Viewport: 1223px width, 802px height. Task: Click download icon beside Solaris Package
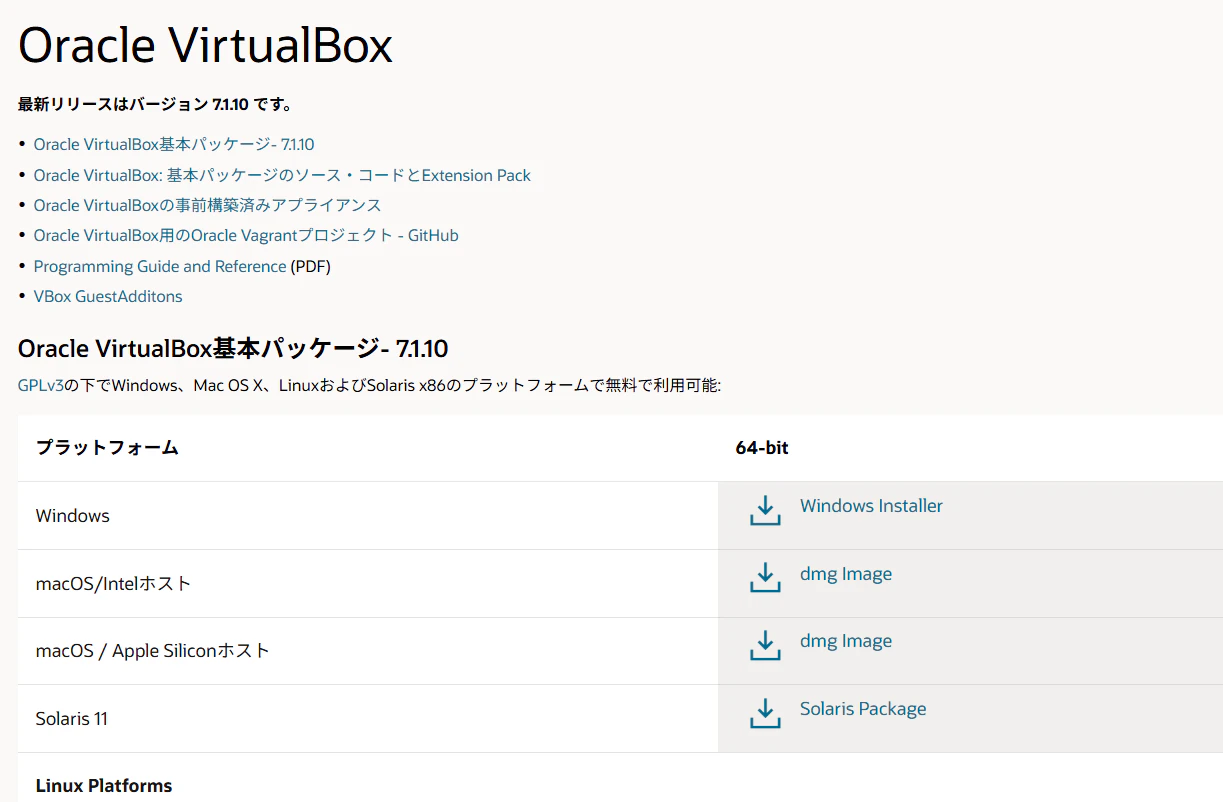coord(765,713)
